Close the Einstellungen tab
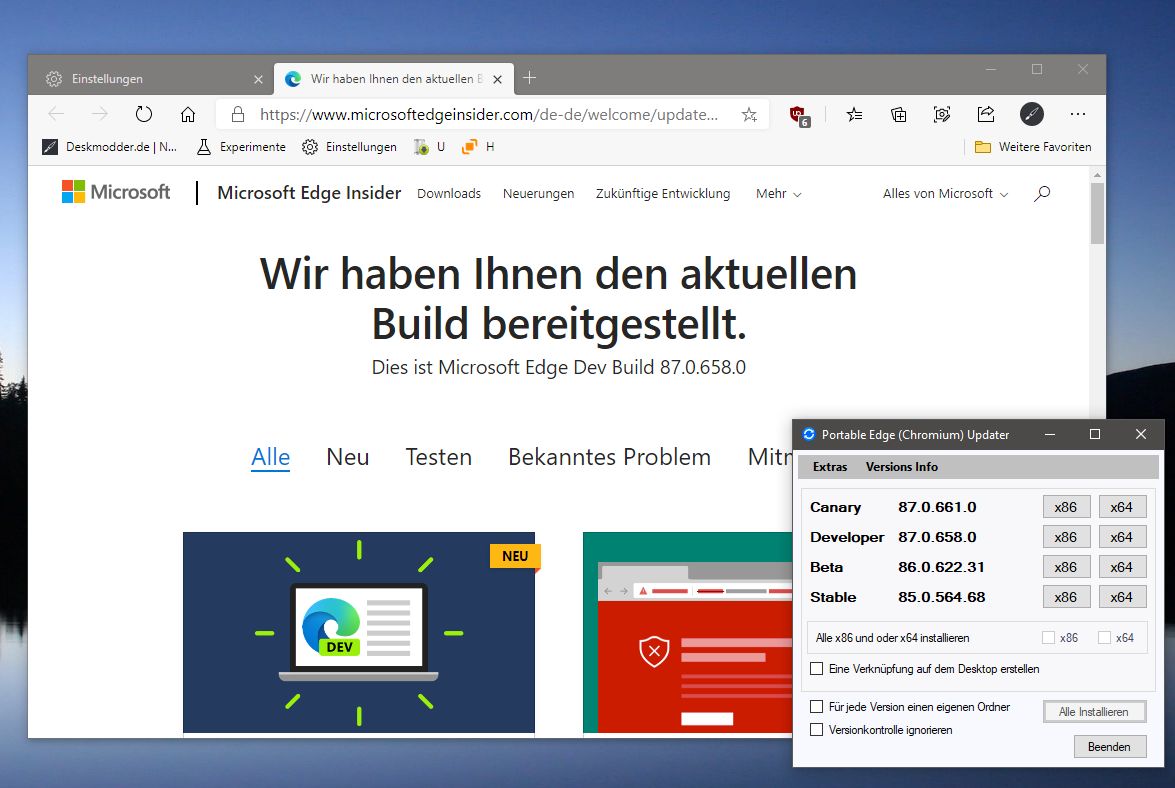Screen dimensions: 1175x788 point(259,79)
